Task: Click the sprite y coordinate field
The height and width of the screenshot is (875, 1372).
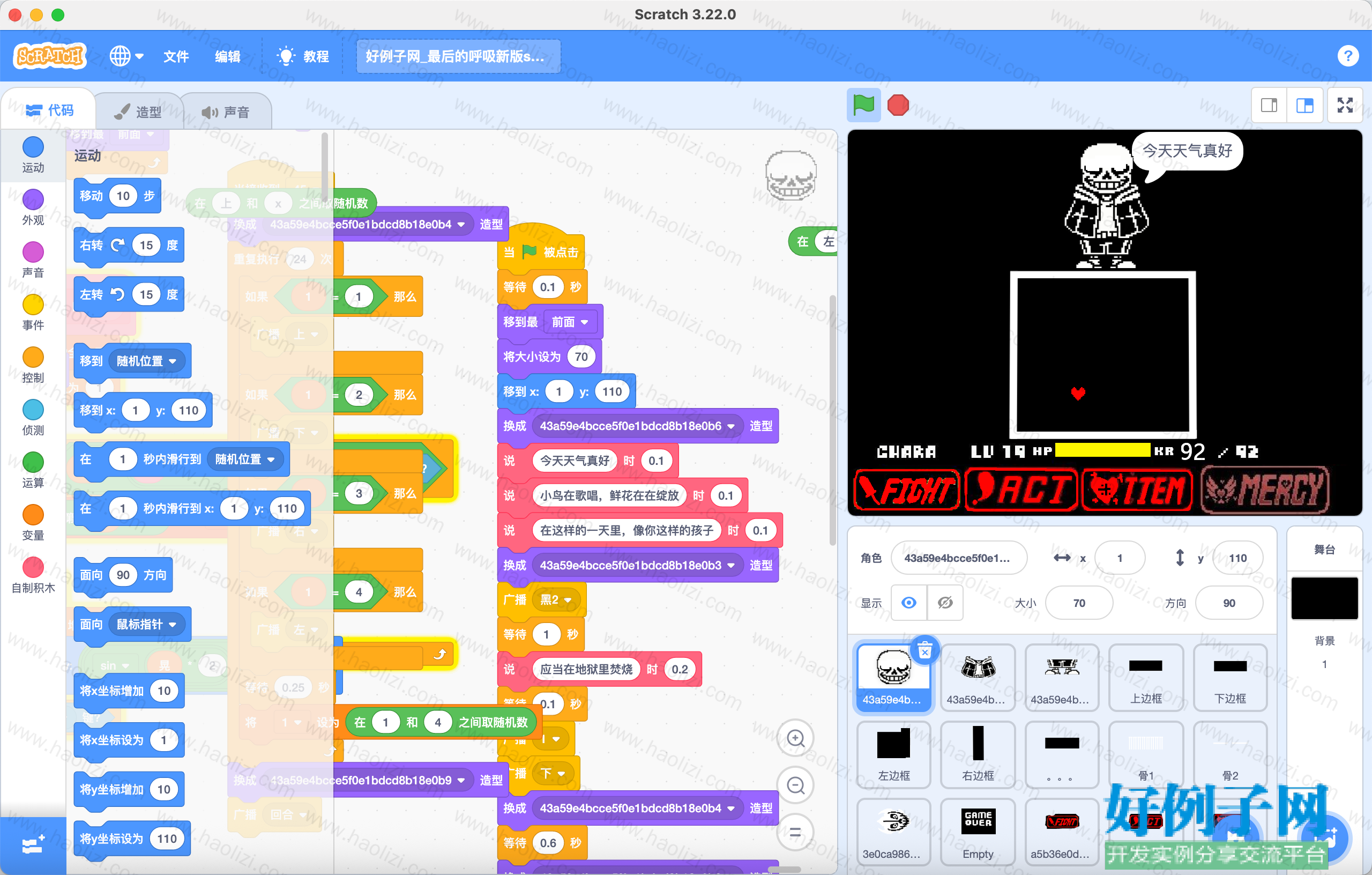Action: click(1237, 558)
